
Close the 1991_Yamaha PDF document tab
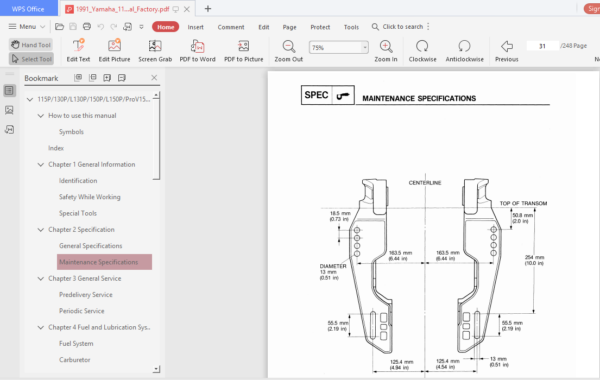pyautogui.click(x=187, y=9)
